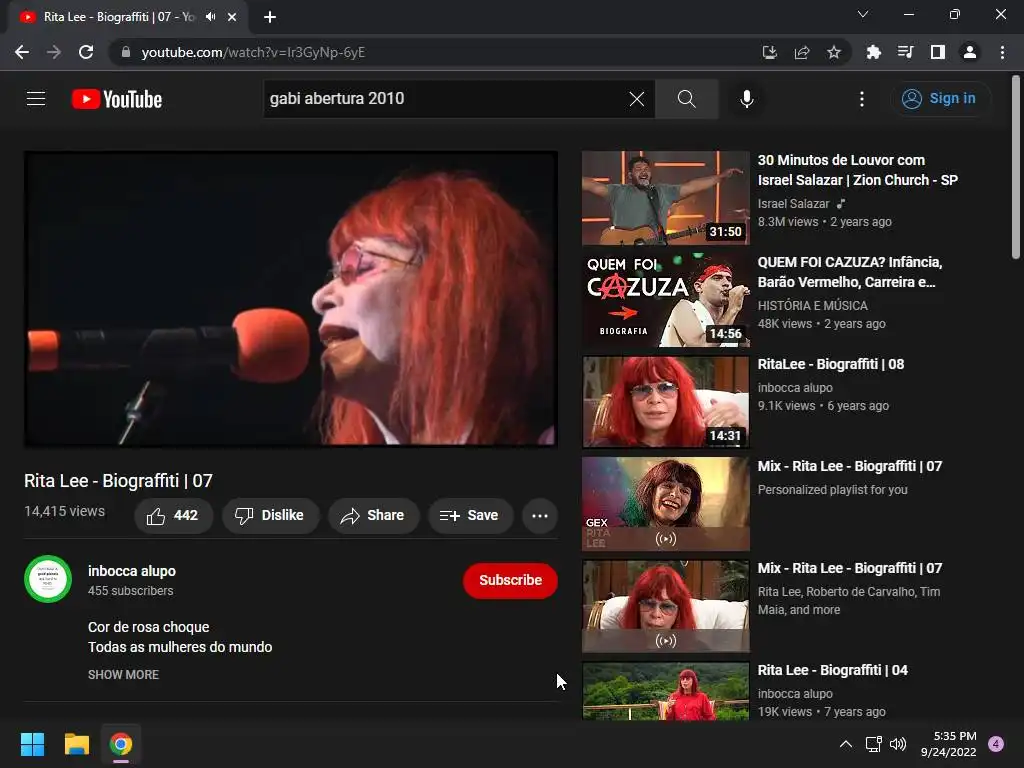Reload the page with refresh icon

pyautogui.click(x=86, y=52)
